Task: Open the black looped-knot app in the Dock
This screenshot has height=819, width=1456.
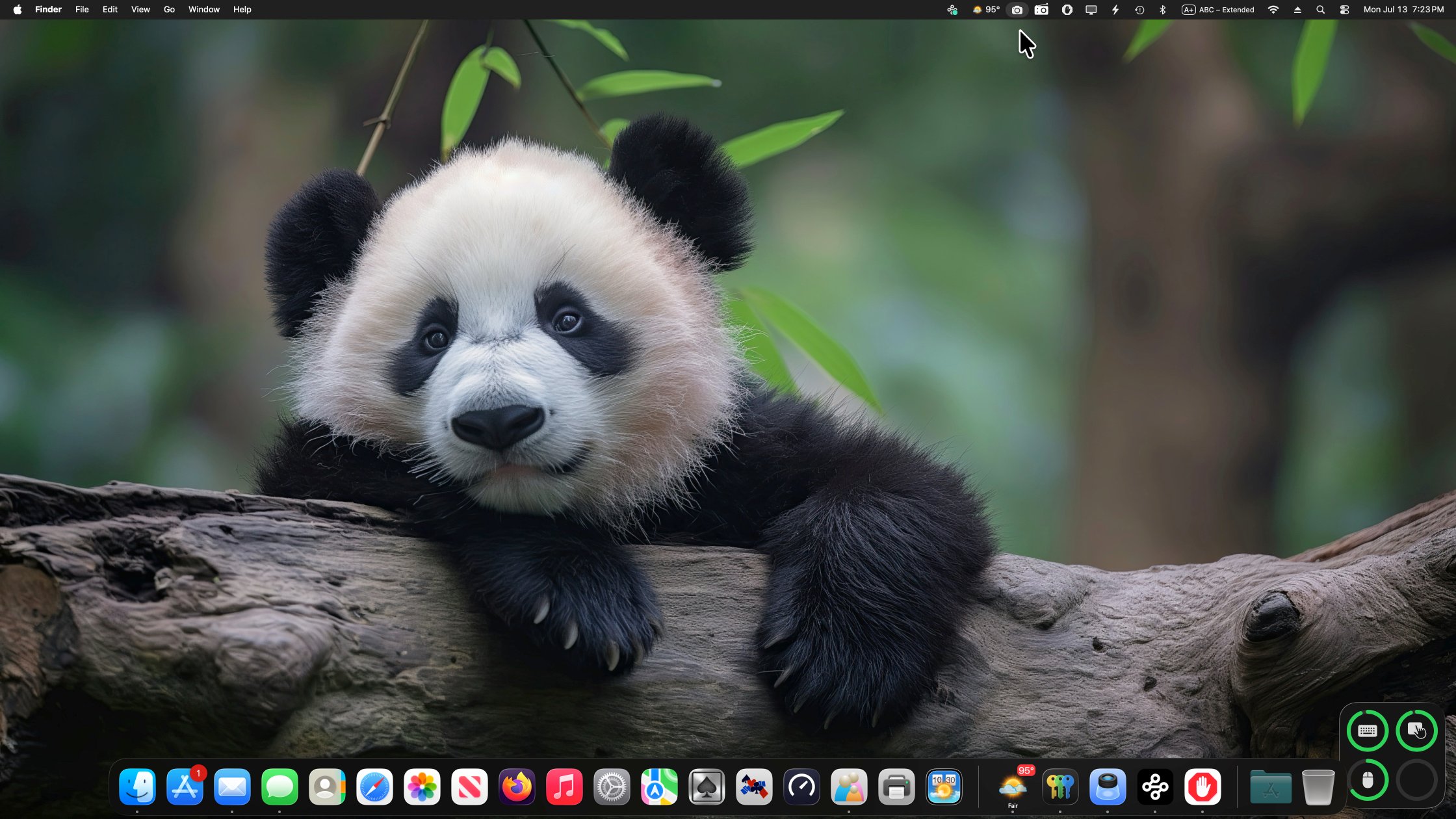Action: pyautogui.click(x=1155, y=787)
